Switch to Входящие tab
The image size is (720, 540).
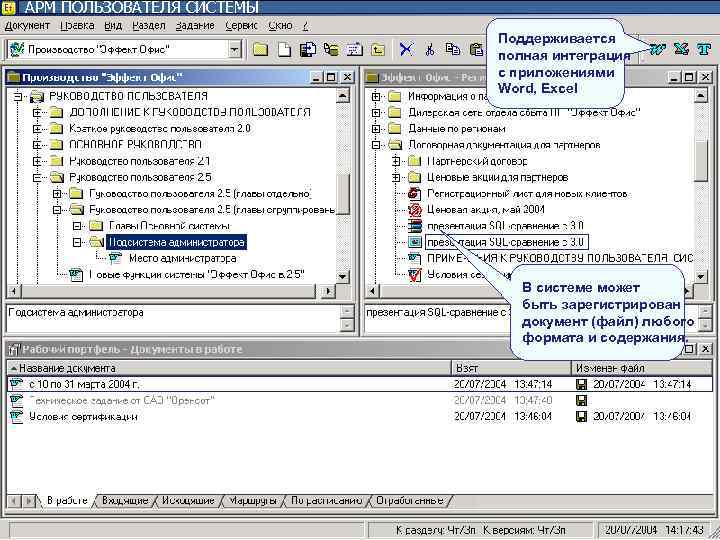125,501
